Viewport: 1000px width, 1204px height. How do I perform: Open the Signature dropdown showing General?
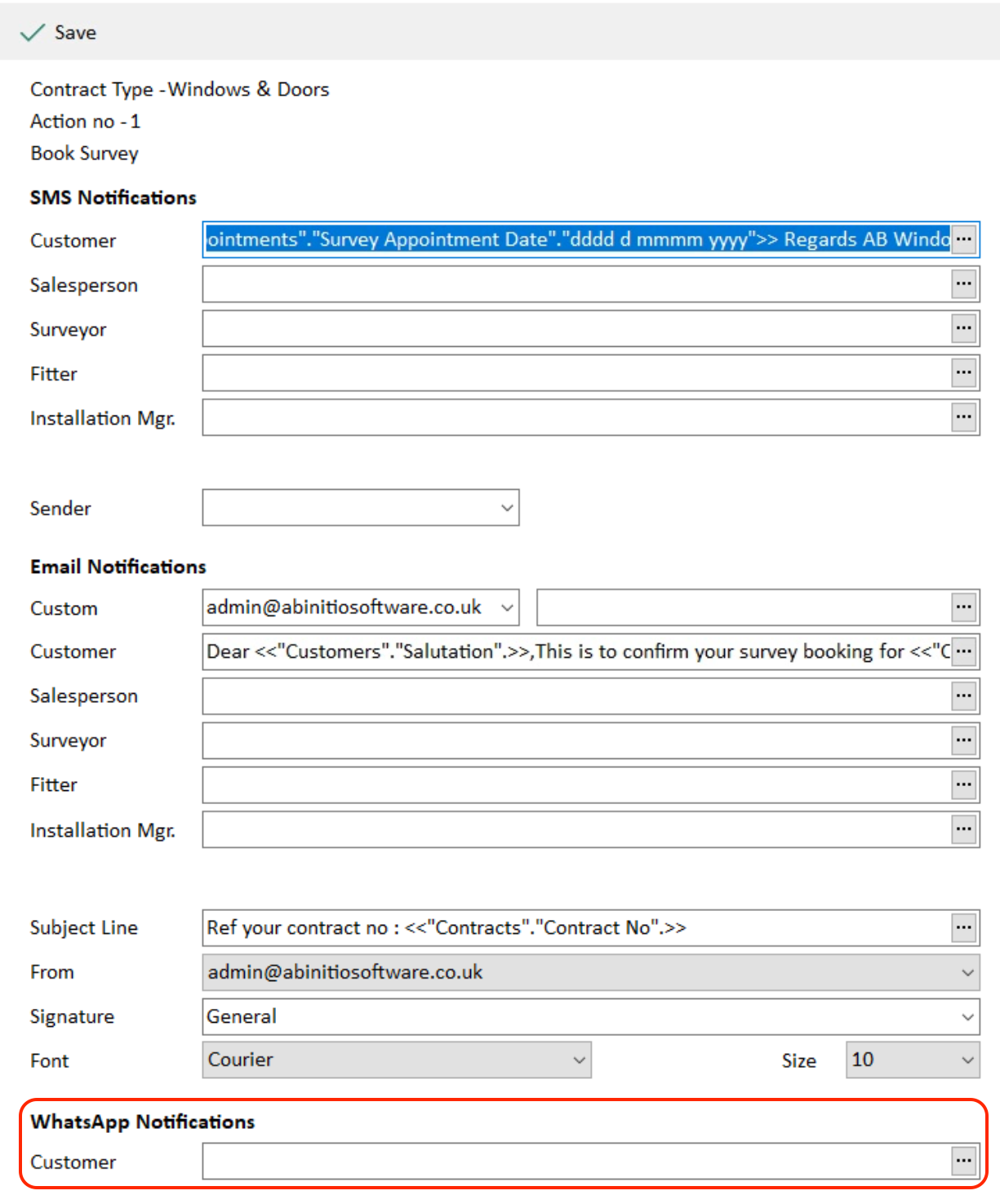967,1017
